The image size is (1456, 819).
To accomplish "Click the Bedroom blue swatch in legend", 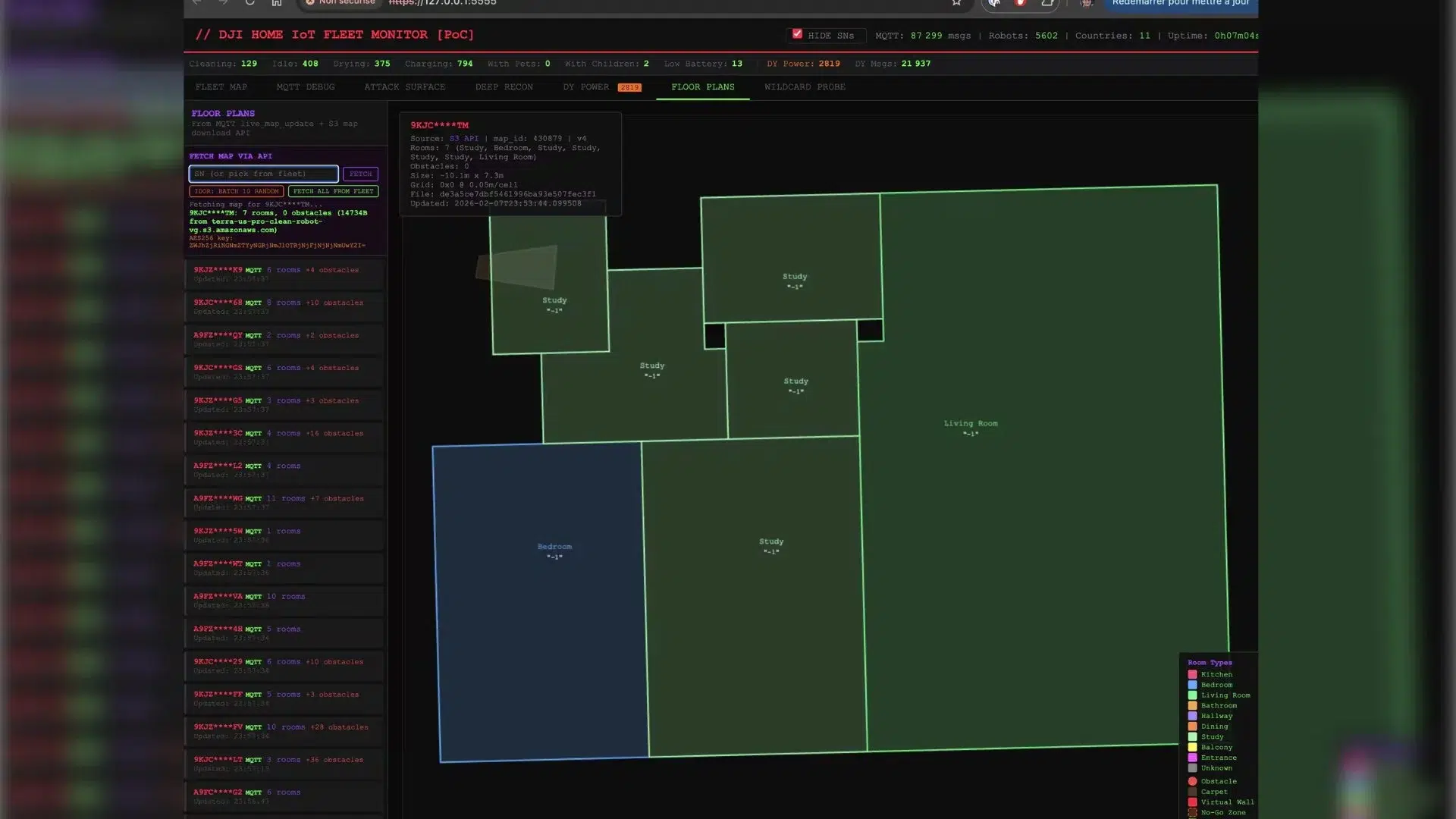I will point(1192,684).
